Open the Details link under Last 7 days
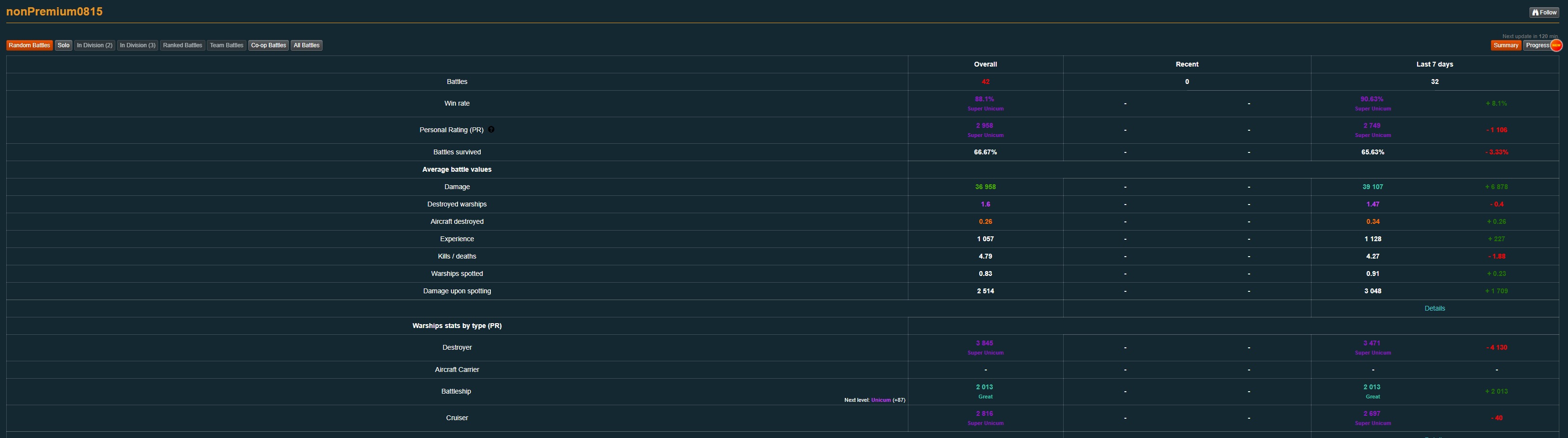This screenshot has width=1568, height=438. pos(1435,308)
